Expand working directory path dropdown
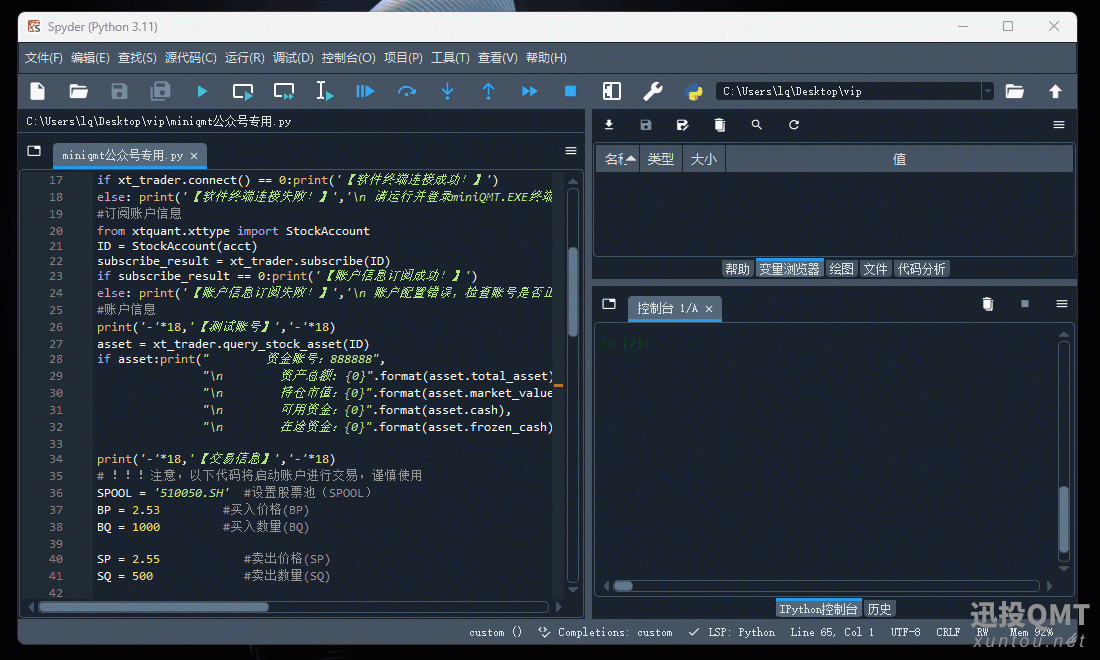The height and width of the screenshot is (660, 1100). (x=988, y=91)
